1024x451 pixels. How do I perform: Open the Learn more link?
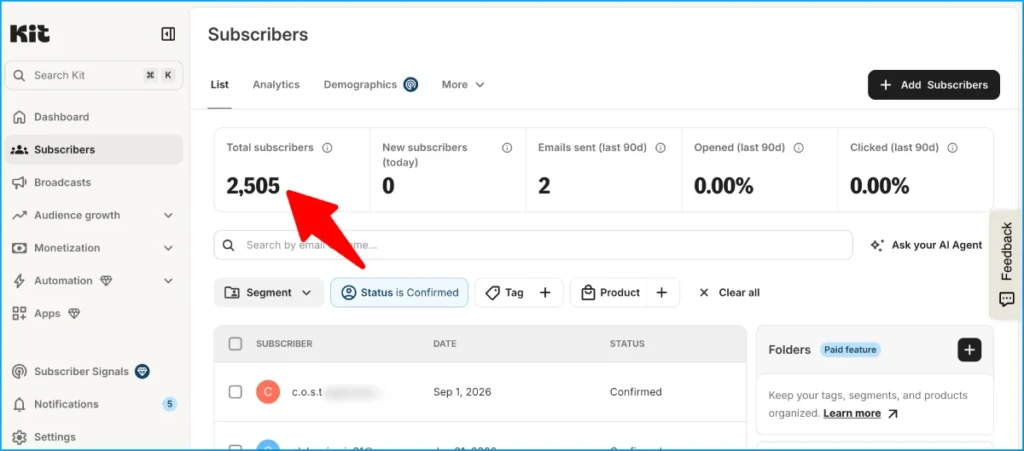pyautogui.click(x=860, y=413)
